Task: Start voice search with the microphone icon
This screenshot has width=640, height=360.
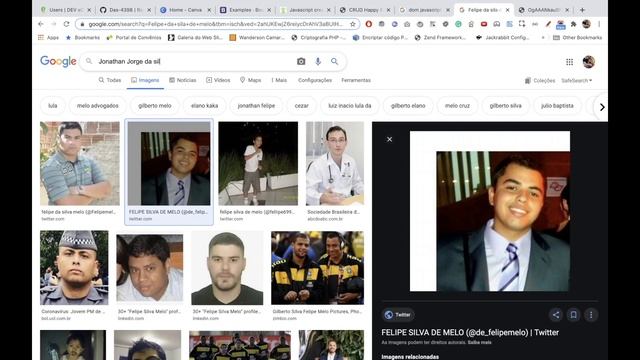Action: [318, 62]
